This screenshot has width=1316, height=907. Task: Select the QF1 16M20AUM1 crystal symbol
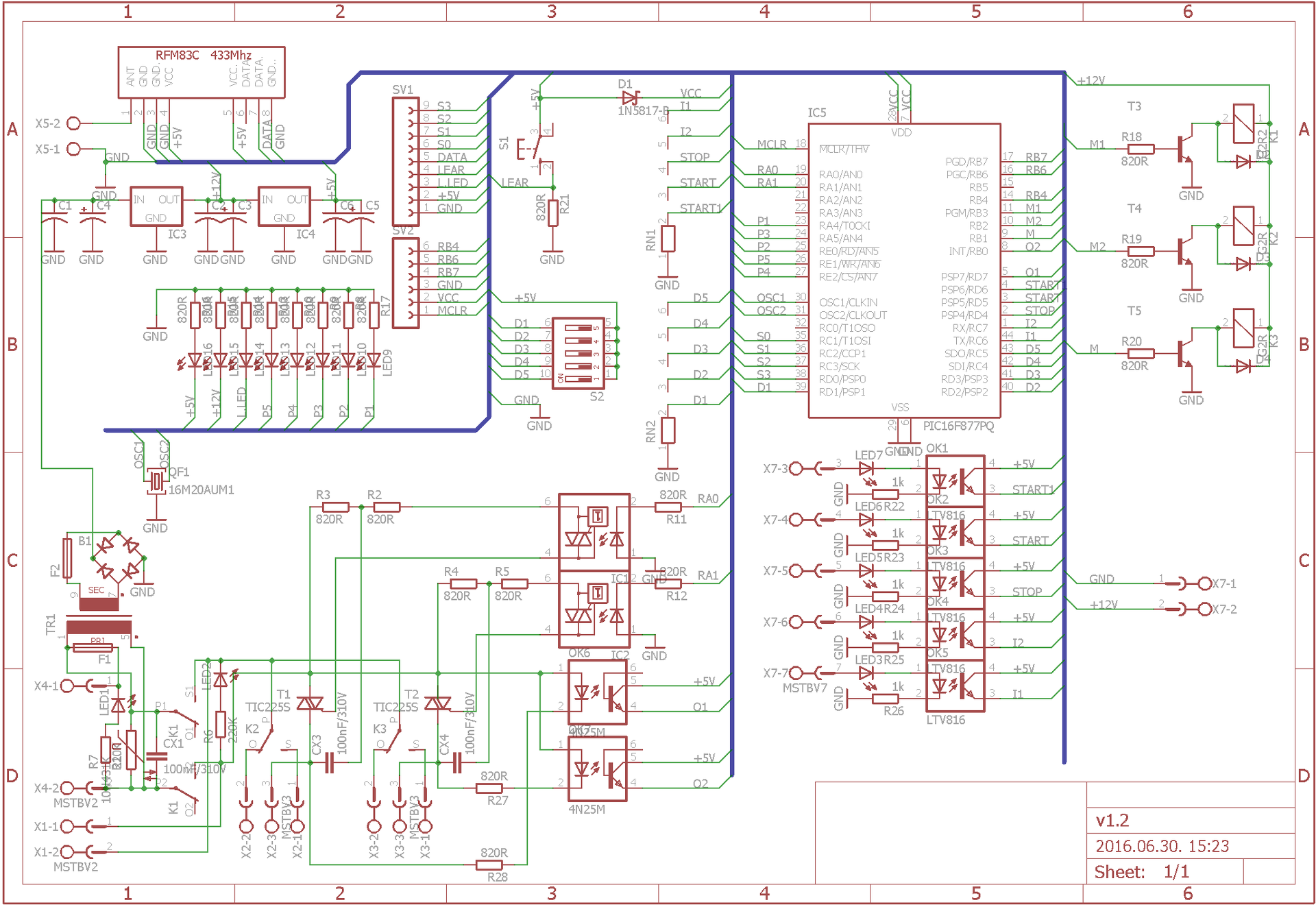click(x=157, y=483)
